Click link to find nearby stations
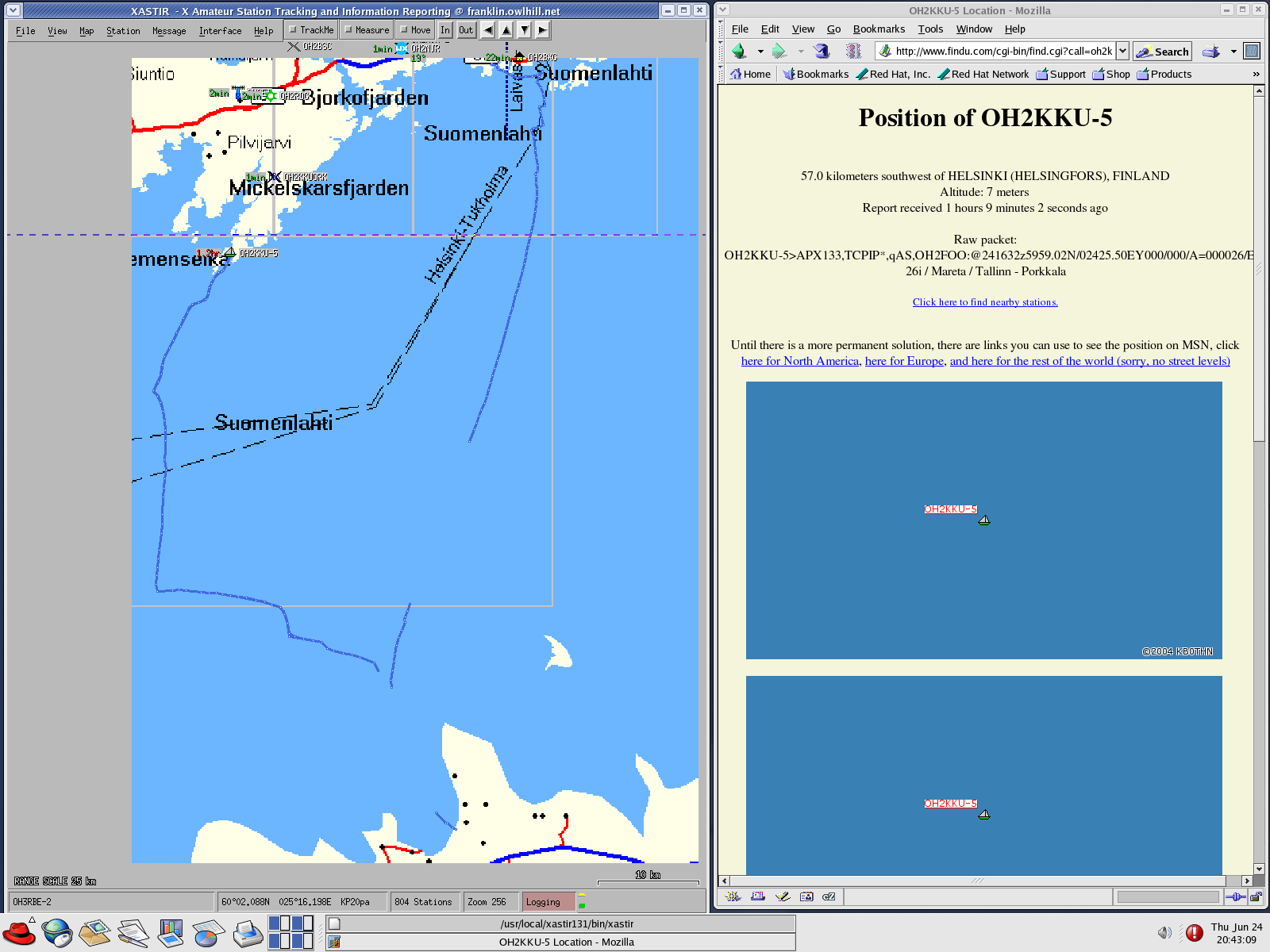The height and width of the screenshot is (952, 1270). tap(985, 302)
